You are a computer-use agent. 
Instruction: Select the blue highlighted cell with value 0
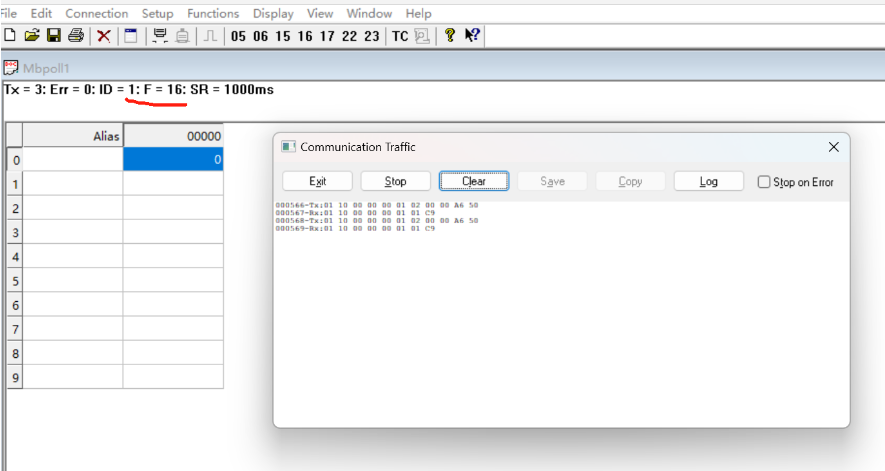(173, 159)
